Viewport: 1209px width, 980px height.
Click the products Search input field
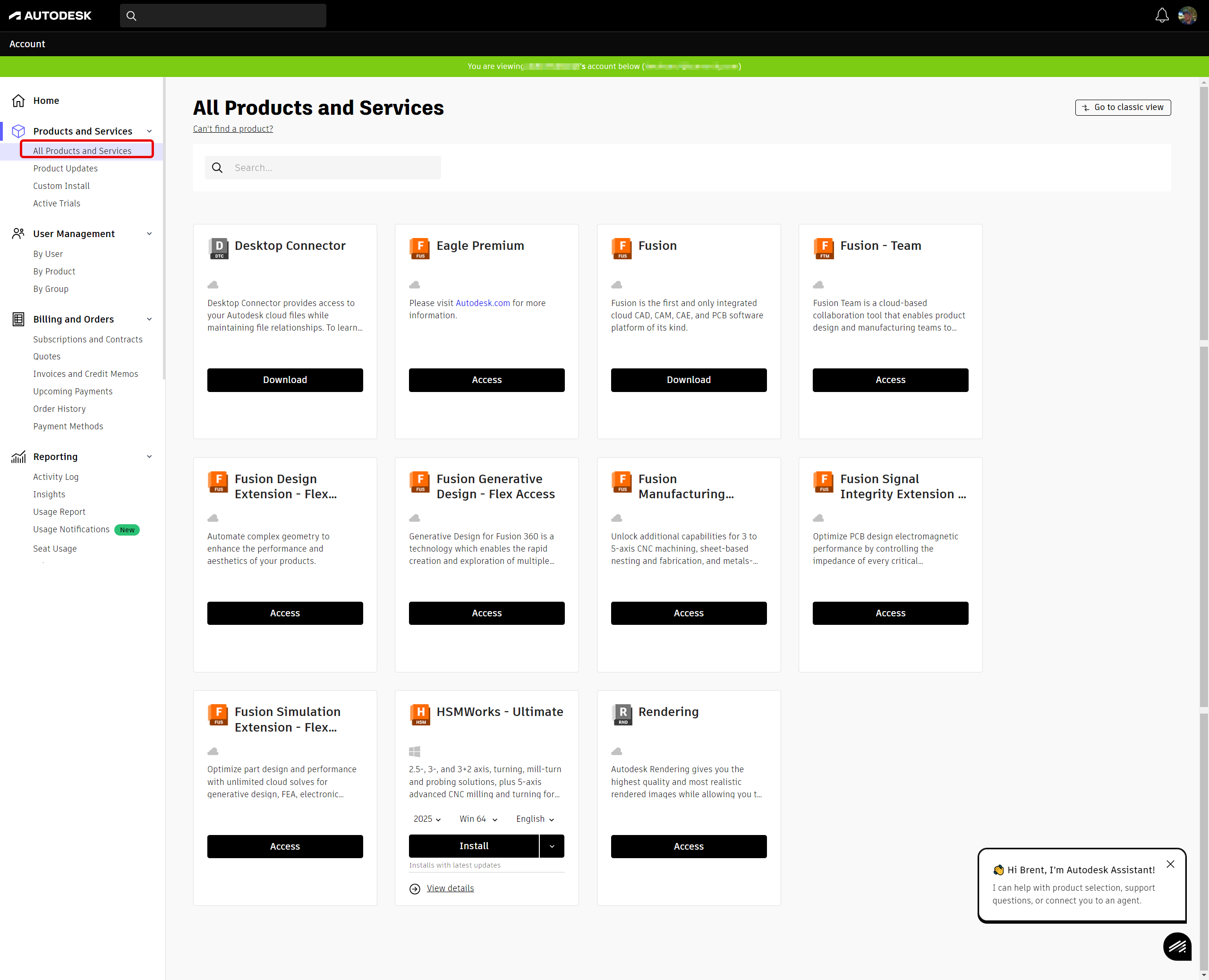333,168
